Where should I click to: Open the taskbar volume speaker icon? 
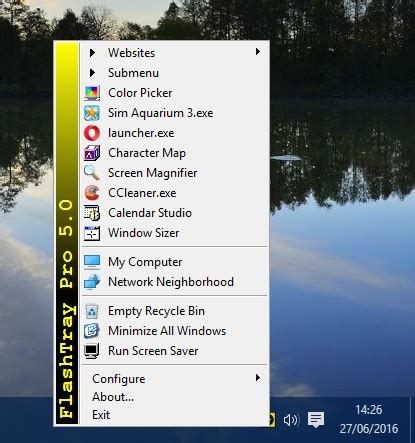tap(291, 420)
